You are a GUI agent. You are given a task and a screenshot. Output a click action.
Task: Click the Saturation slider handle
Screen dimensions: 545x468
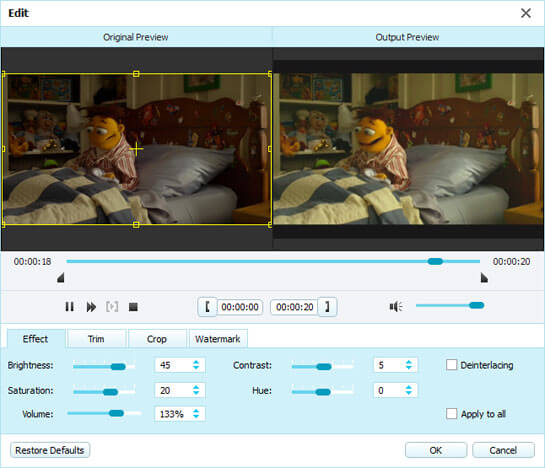[111, 392]
